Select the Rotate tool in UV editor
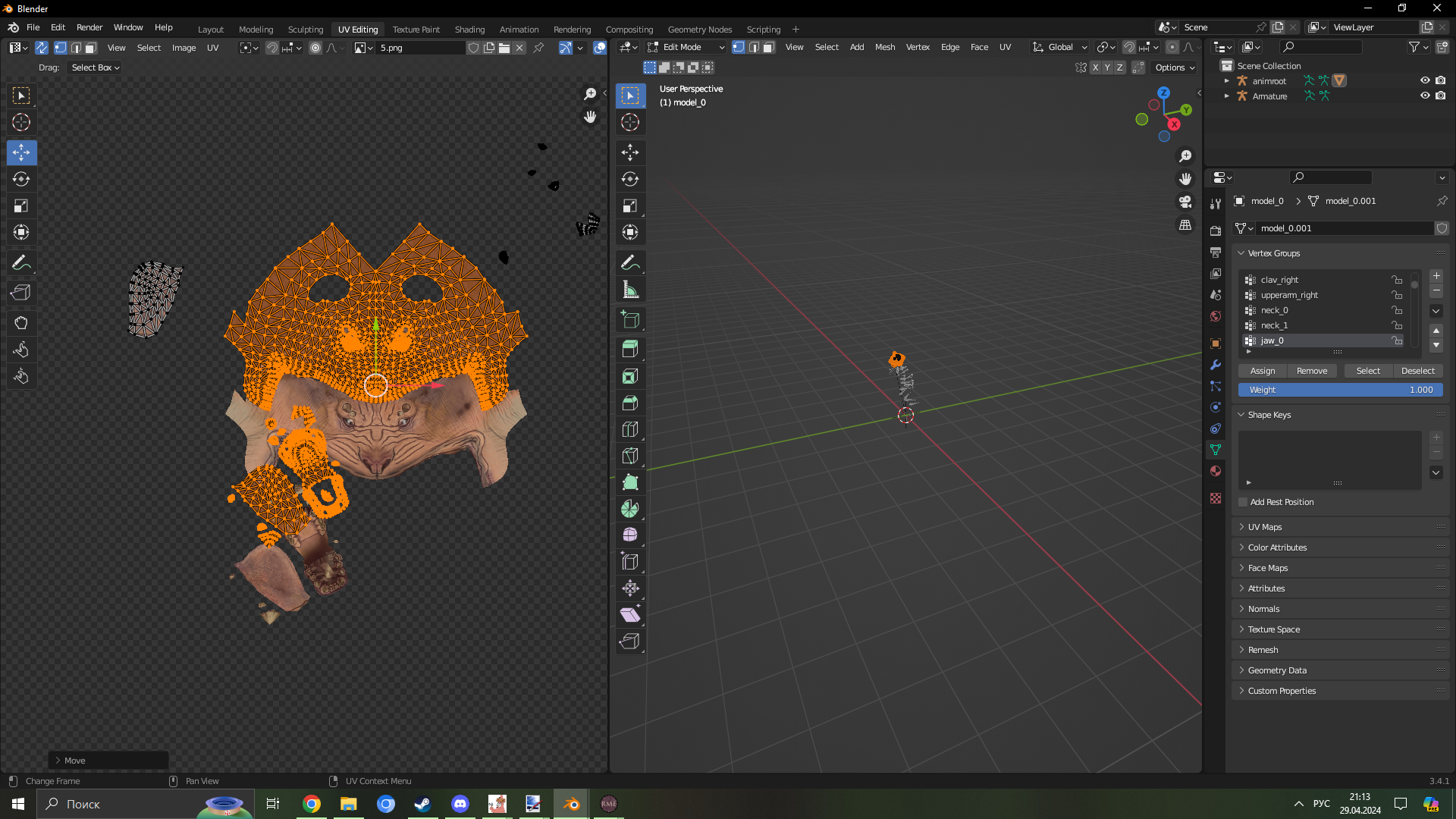 tap(21, 179)
